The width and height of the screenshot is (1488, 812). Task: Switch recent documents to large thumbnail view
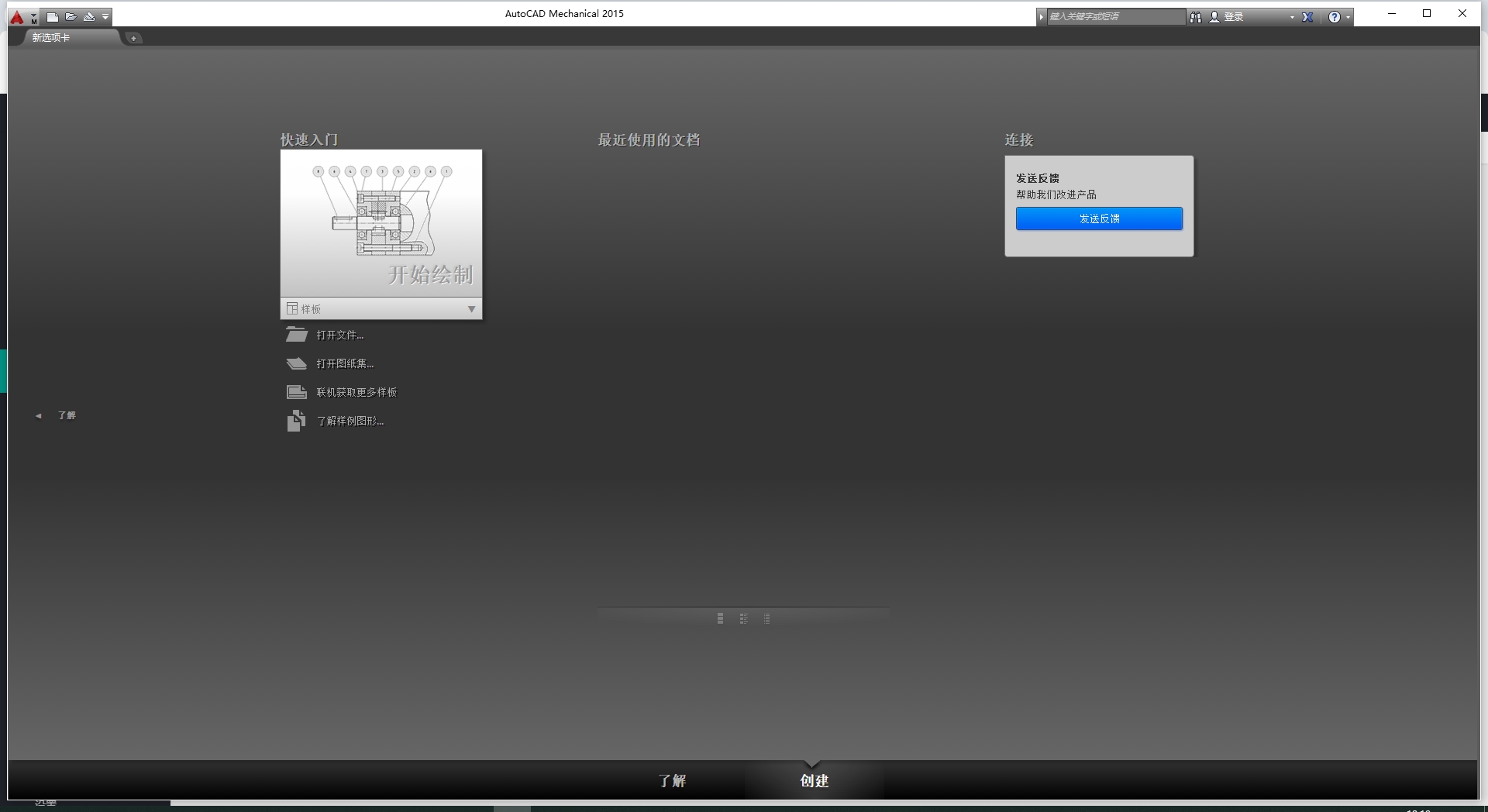(x=720, y=618)
